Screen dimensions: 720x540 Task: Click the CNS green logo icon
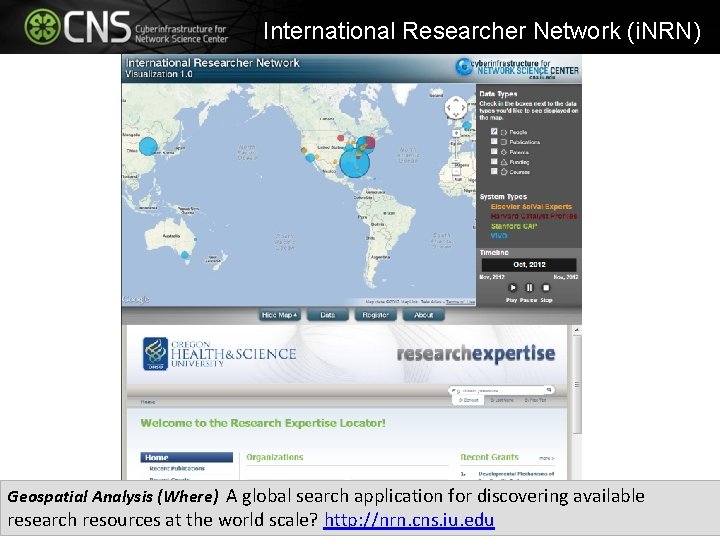click(42, 27)
